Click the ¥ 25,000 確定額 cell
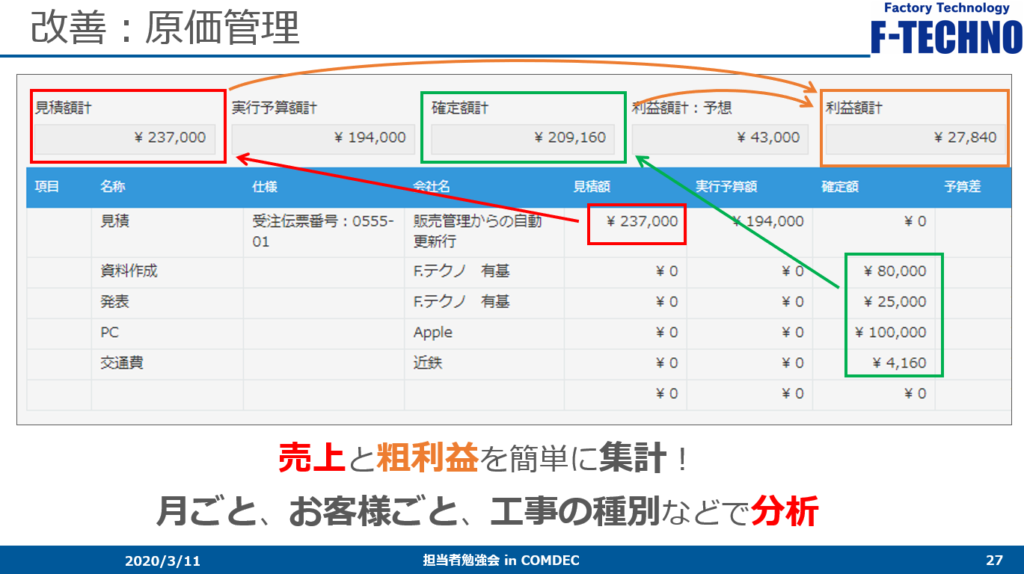The width and height of the screenshot is (1024, 574). (874, 302)
